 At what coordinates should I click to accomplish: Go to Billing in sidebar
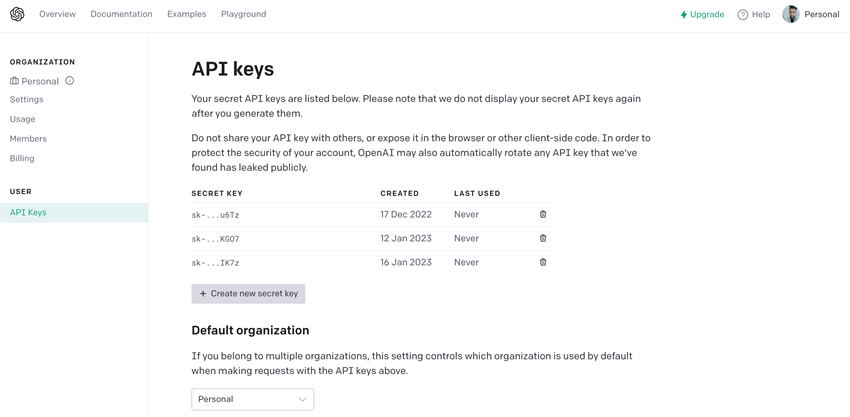22,158
